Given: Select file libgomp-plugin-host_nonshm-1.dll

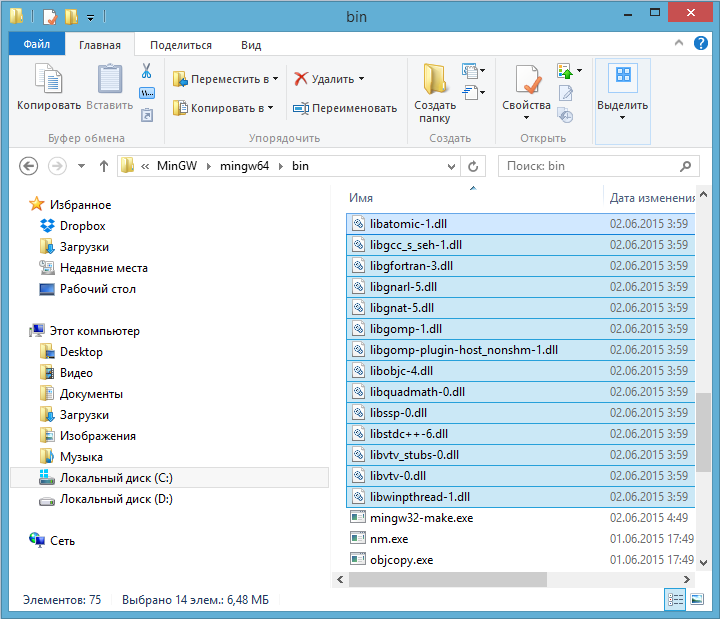Looking at the screenshot, I should pos(520,350).
